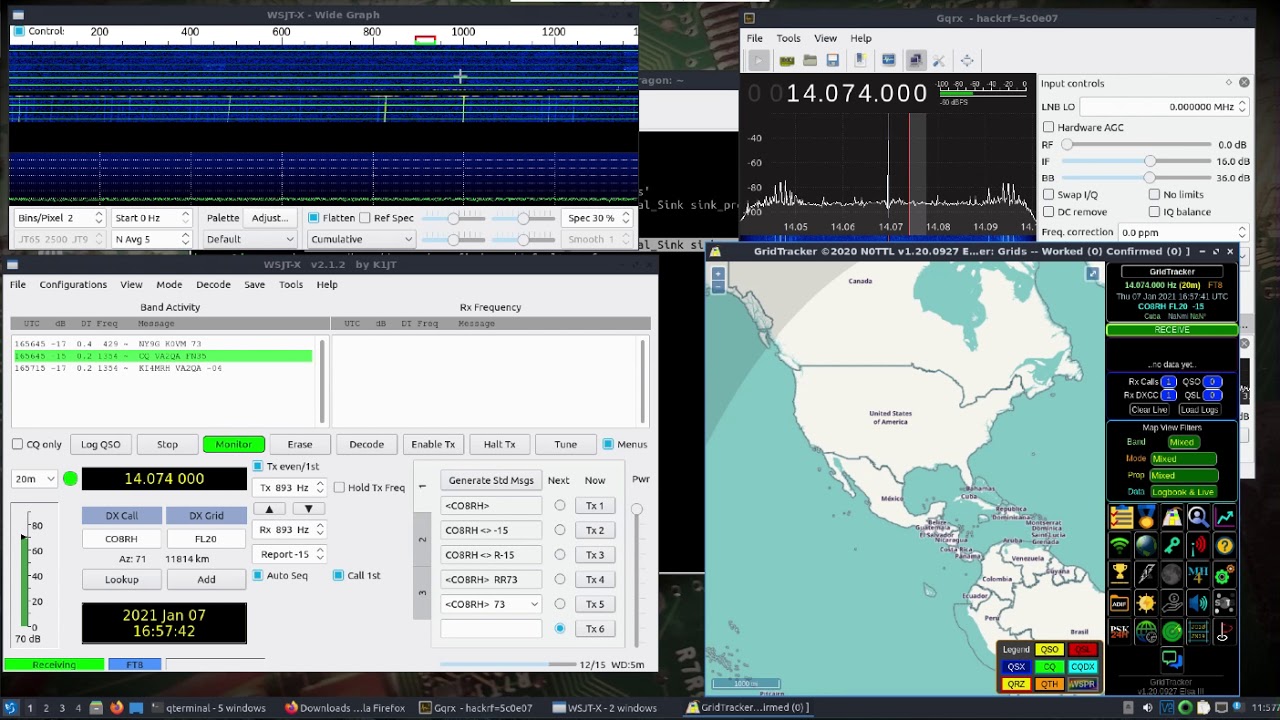This screenshot has height=720, width=1280.
Task: Click the speaker audio icon in GridTracker
Action: click(x=1197, y=603)
